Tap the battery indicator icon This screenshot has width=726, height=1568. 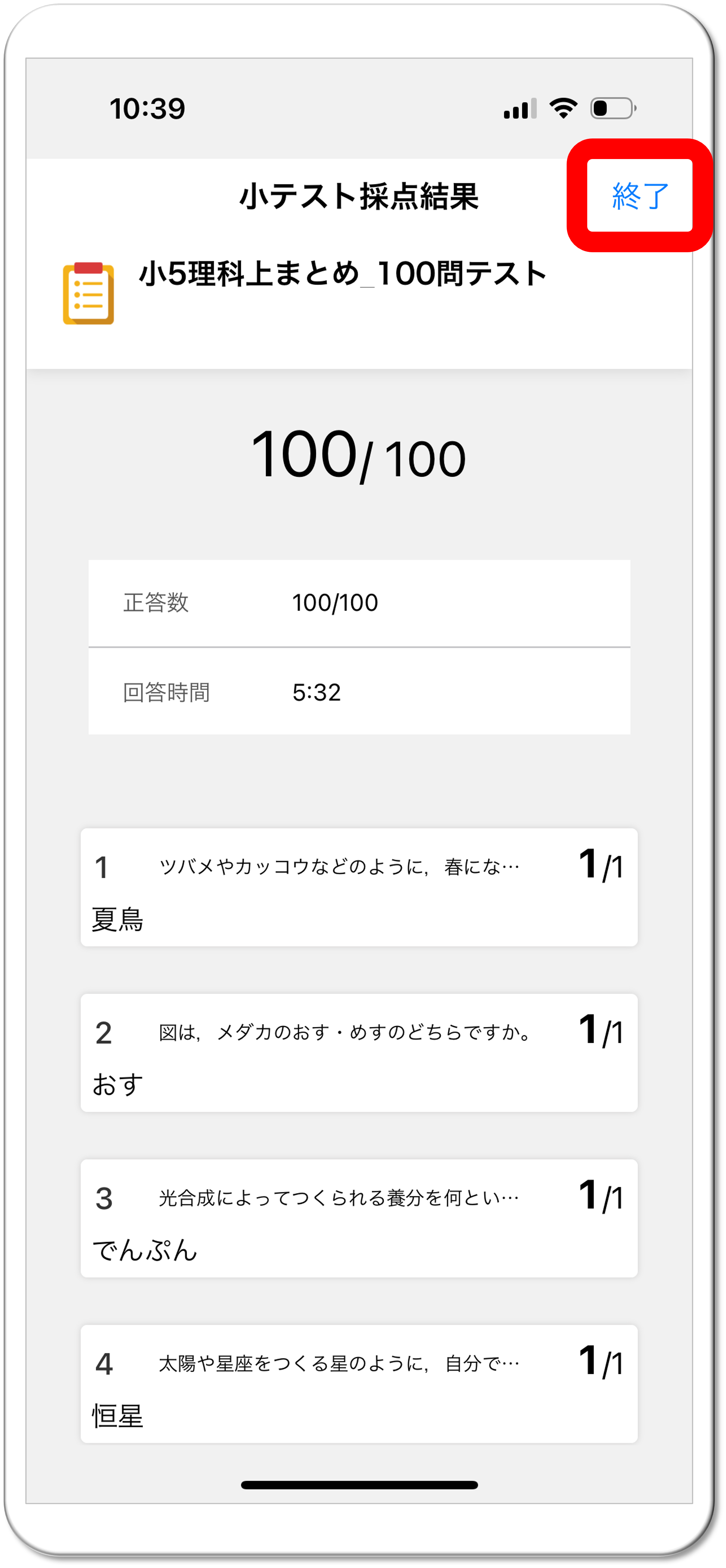pos(613,109)
